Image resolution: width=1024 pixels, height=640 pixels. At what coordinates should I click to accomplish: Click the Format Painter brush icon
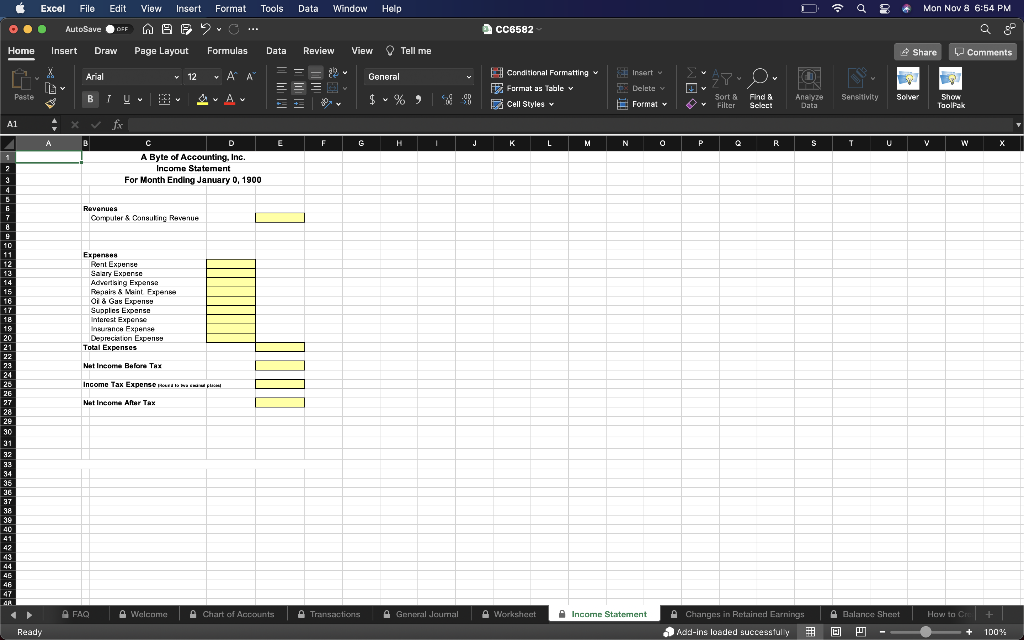[x=50, y=103]
